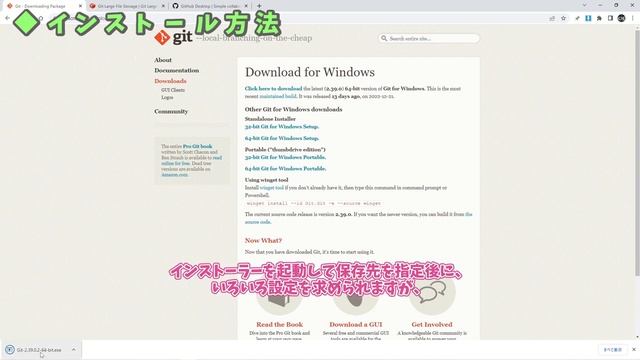Click the 'Click here to download' link

tap(273, 89)
